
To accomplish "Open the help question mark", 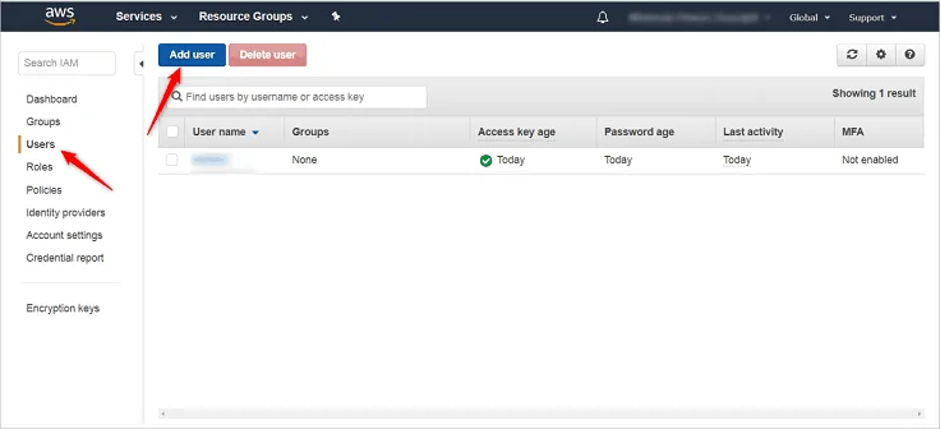I will 910,55.
